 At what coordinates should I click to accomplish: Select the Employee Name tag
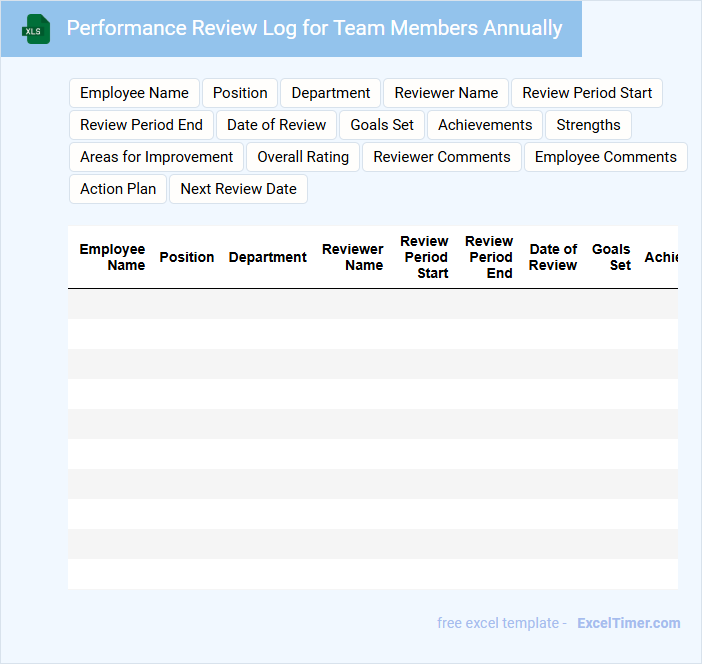134,93
